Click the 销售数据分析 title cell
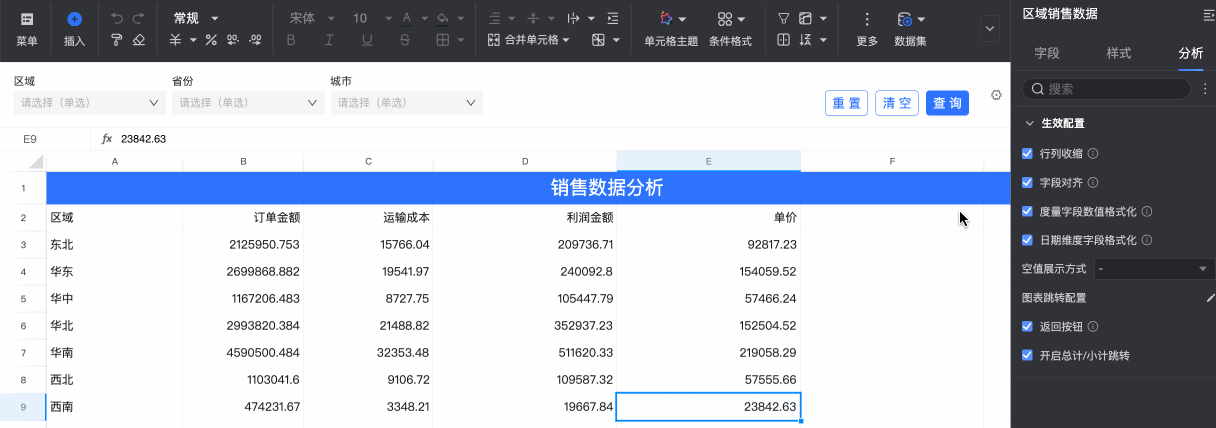 coord(607,187)
